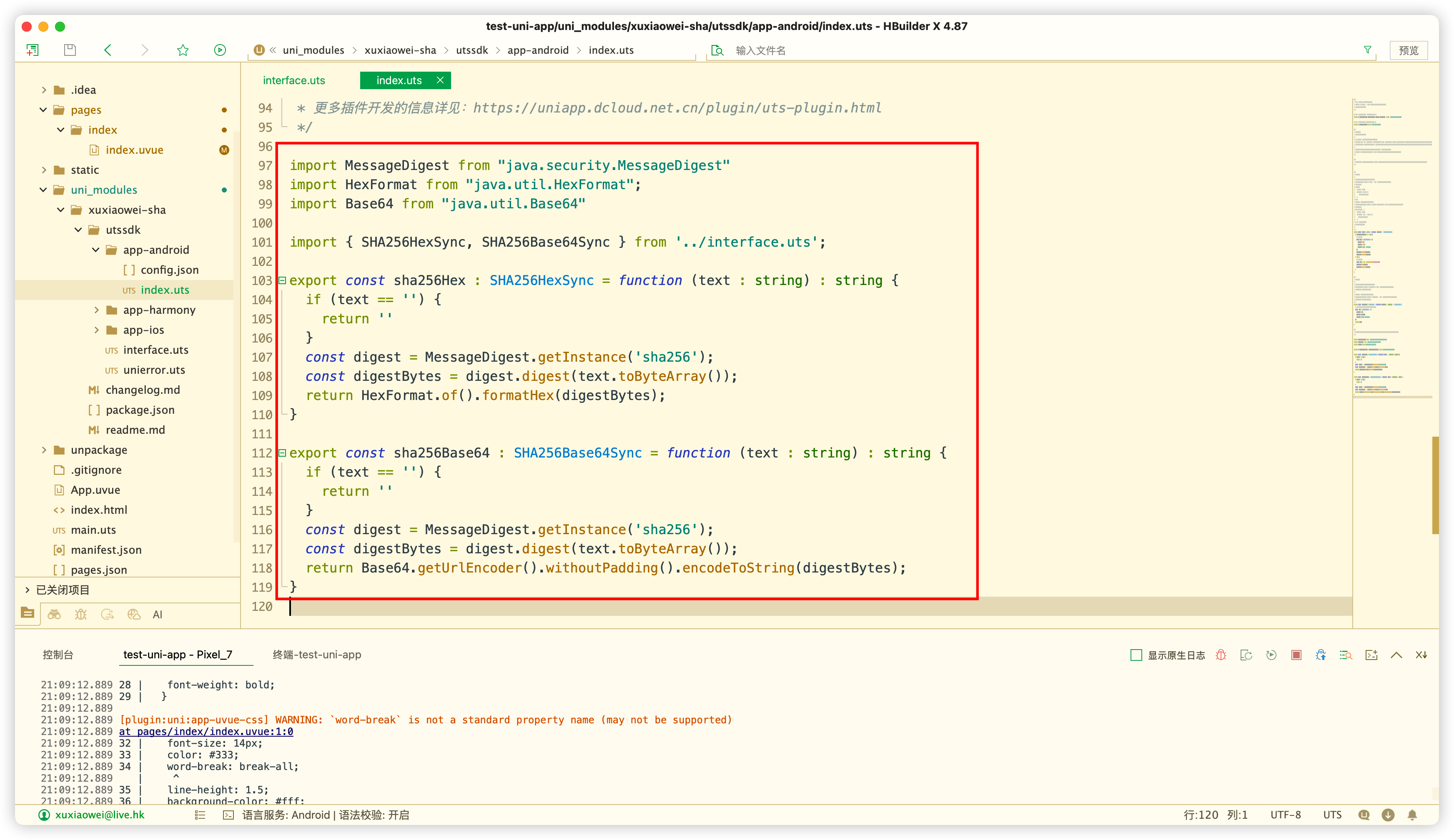This screenshot has height=840, width=1454.
Task: Click the debug bug icon in console toolbar
Action: tap(1221, 655)
